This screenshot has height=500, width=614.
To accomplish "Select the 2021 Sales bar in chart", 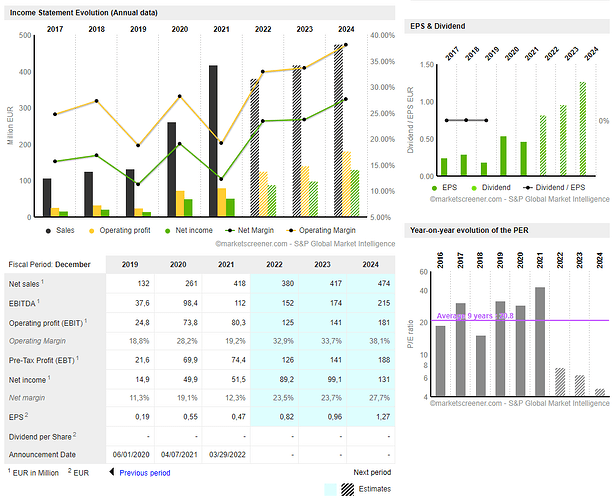I will click(213, 141).
